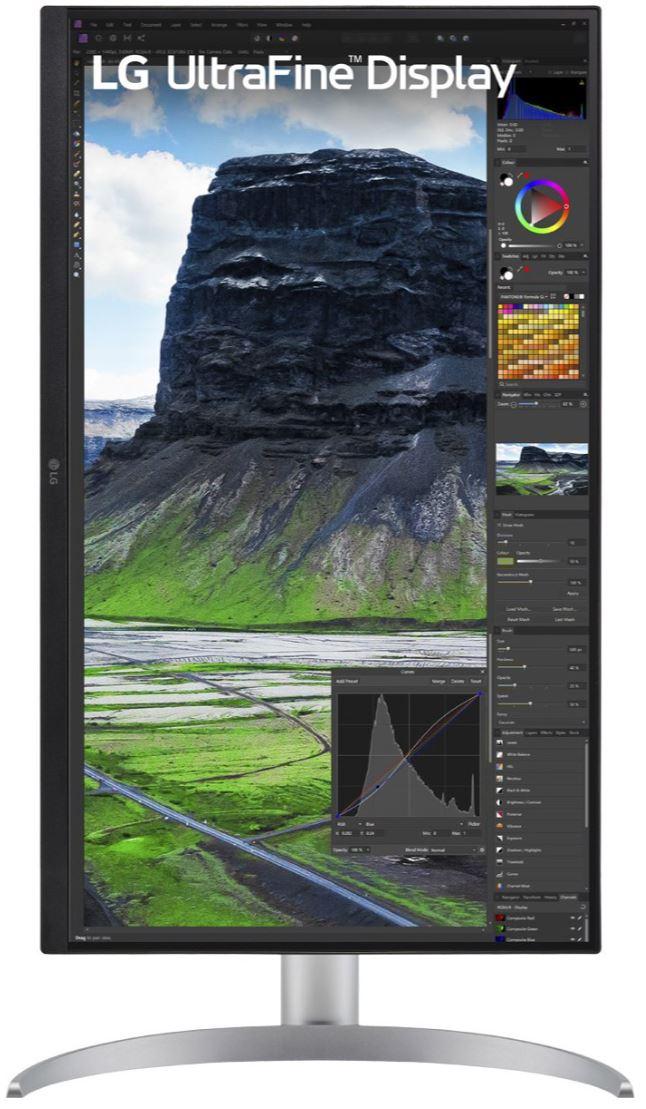Click the Shadows / Highlights adjustment icon

(x=500, y=850)
